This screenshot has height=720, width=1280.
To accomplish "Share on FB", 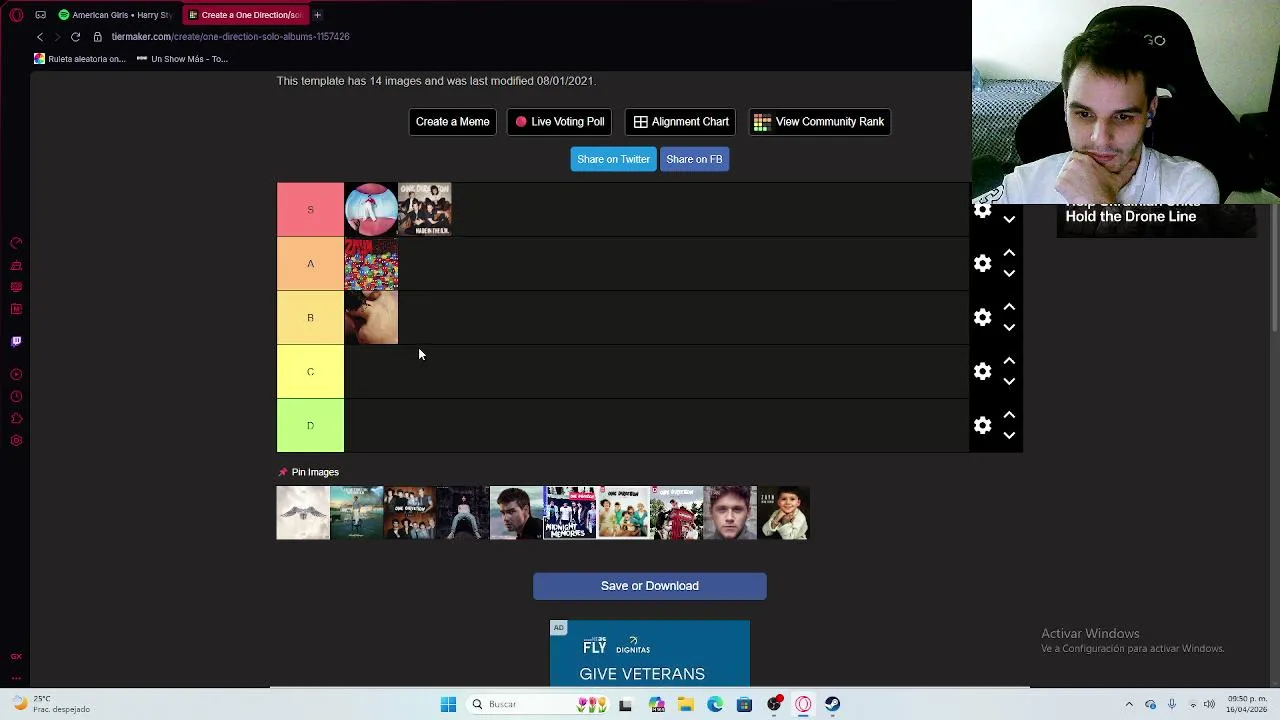I will click(x=694, y=159).
